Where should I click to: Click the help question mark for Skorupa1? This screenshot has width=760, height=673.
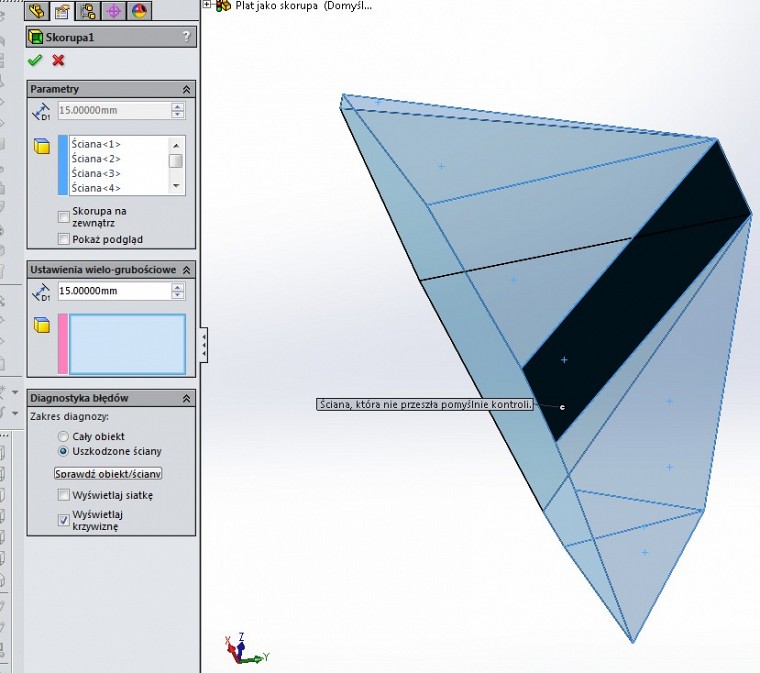(186, 38)
